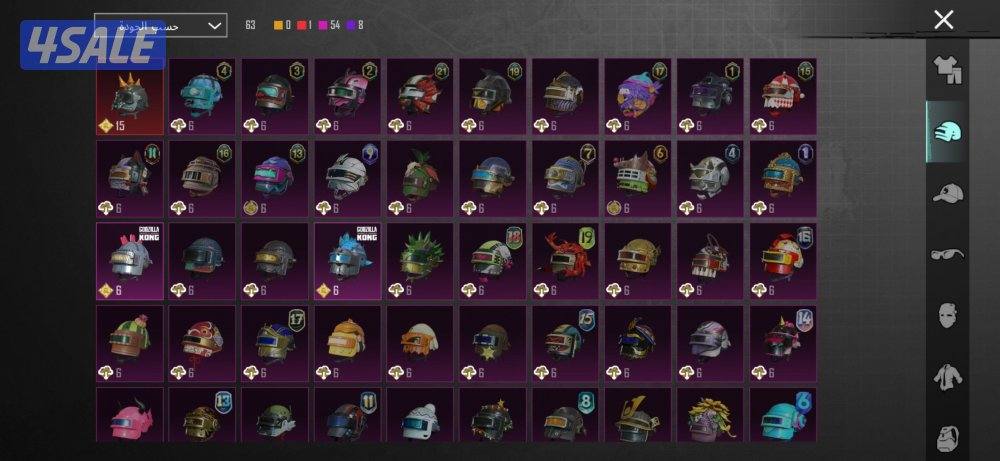Select the red lobster helmet badge 19
Screen dimensions: 1000x461
566,261
